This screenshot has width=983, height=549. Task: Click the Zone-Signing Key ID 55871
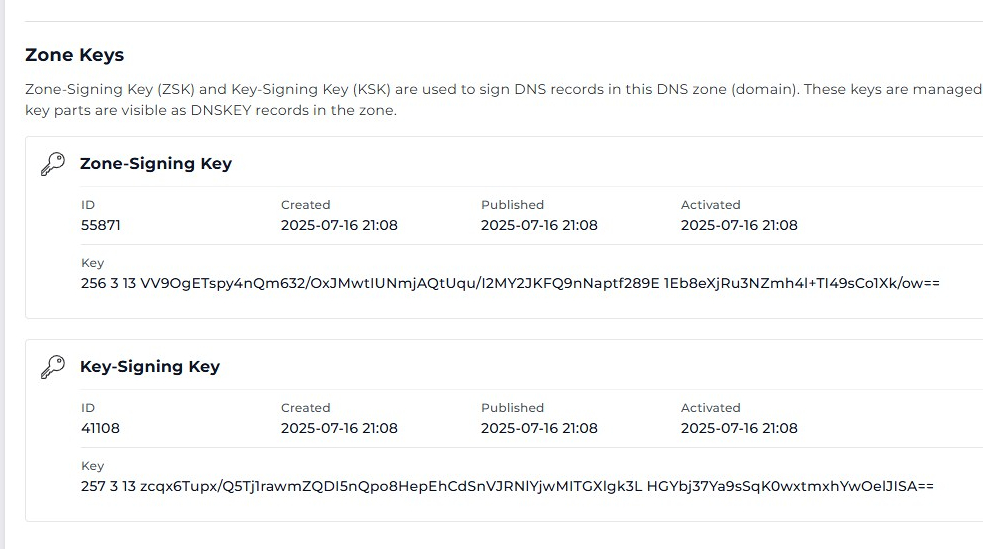101,225
